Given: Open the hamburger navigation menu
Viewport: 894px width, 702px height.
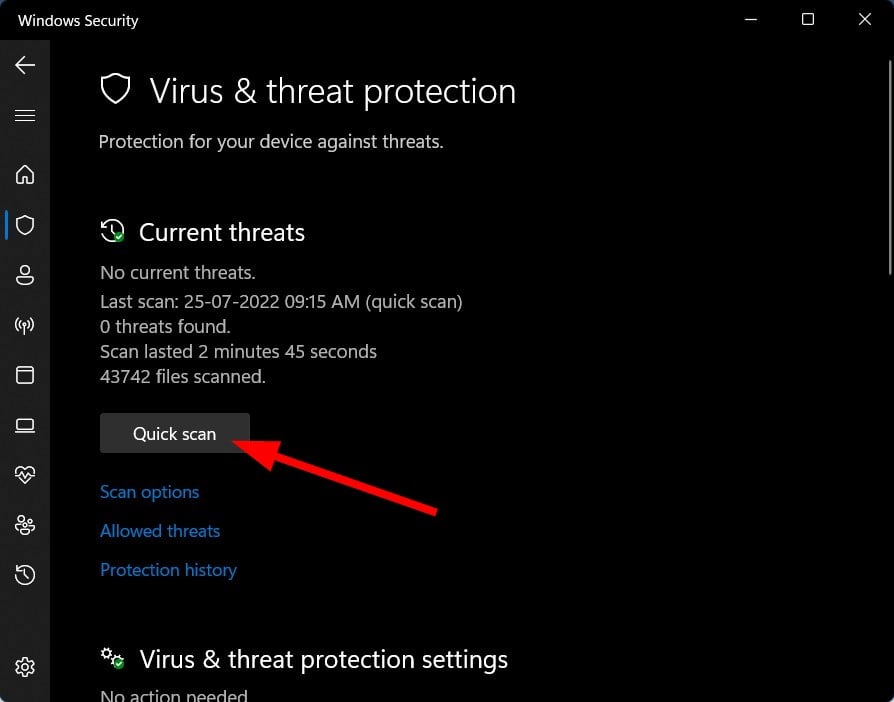Looking at the screenshot, I should (25, 116).
